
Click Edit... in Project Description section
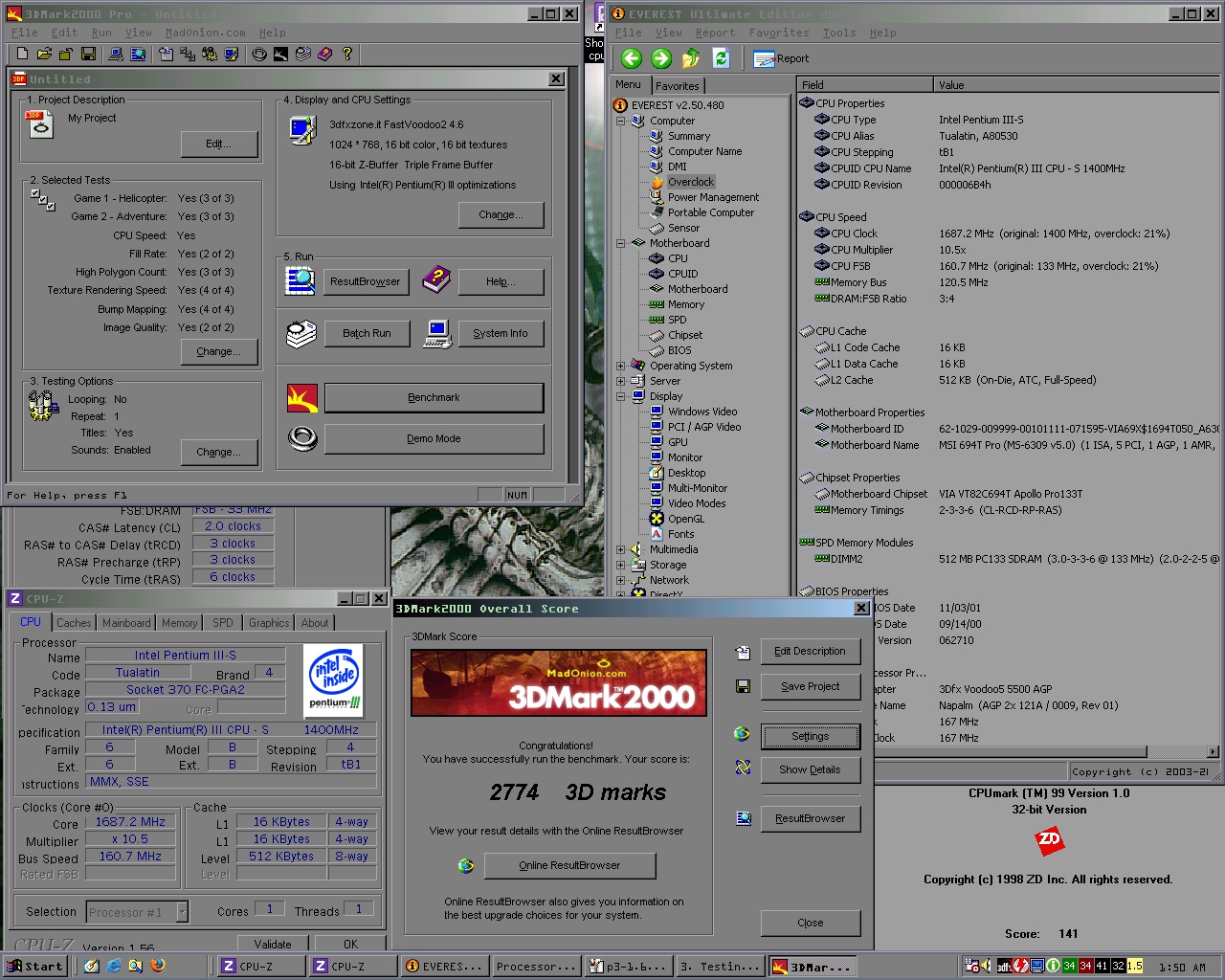(219, 144)
